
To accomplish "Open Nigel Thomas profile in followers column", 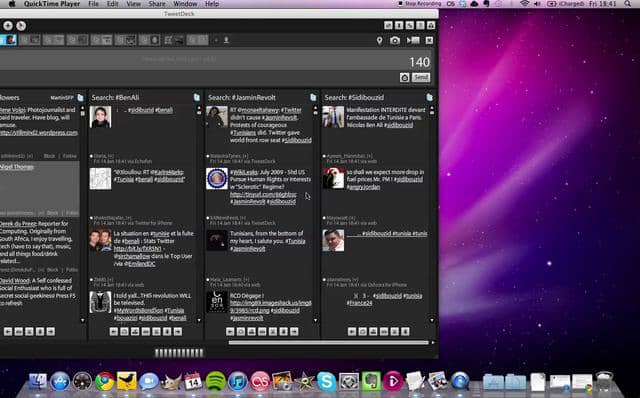I will [x=17, y=167].
